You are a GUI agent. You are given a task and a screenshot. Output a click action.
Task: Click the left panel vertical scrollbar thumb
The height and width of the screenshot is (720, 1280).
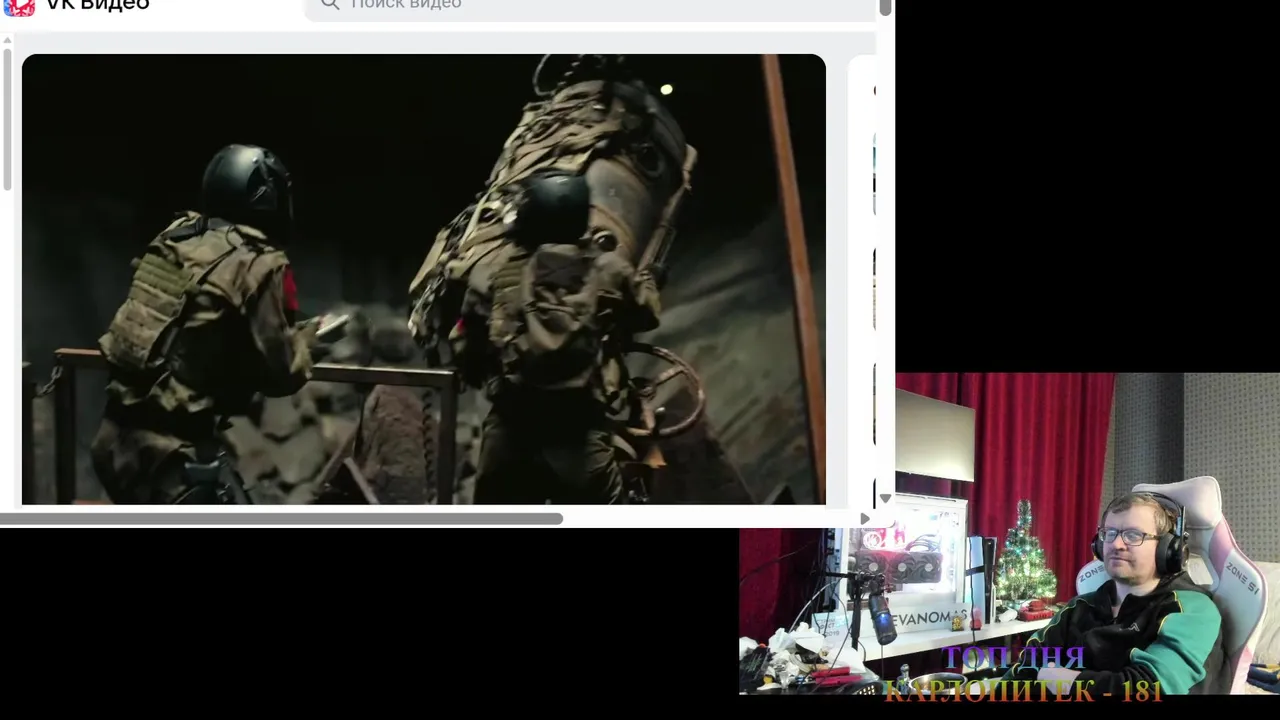click(x=7, y=119)
